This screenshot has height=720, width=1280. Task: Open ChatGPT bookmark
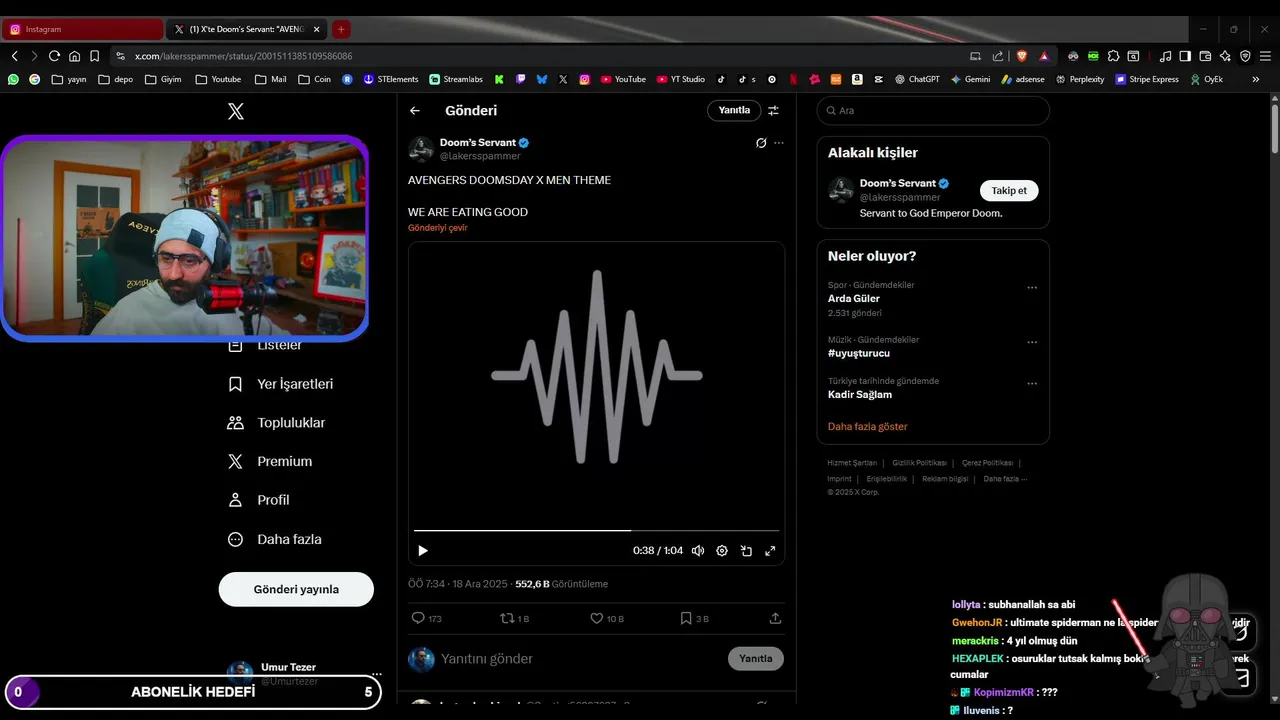917,79
